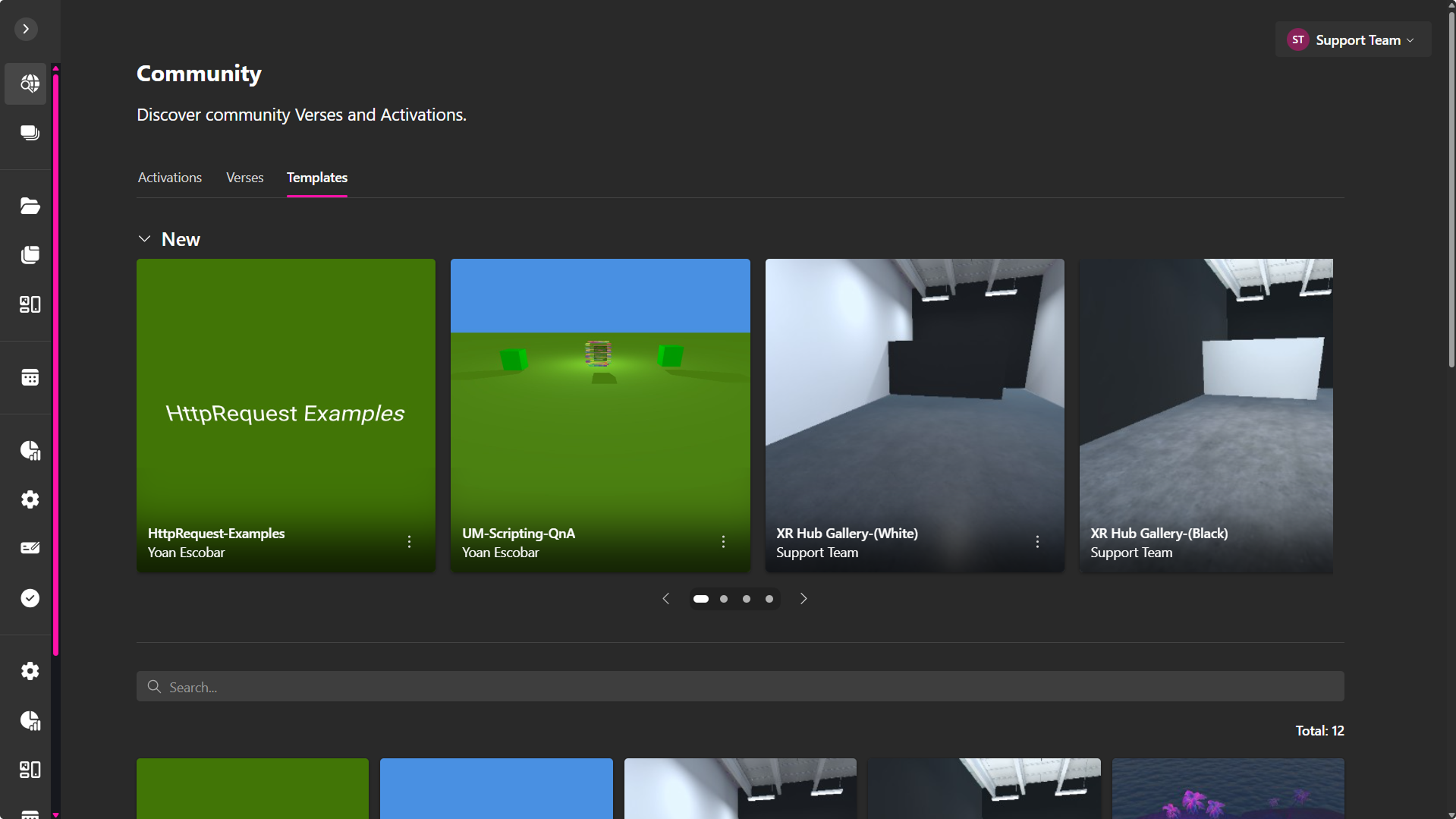This screenshot has height=819, width=1456.
Task: Select the signature card icon in sidebar
Action: click(x=30, y=548)
